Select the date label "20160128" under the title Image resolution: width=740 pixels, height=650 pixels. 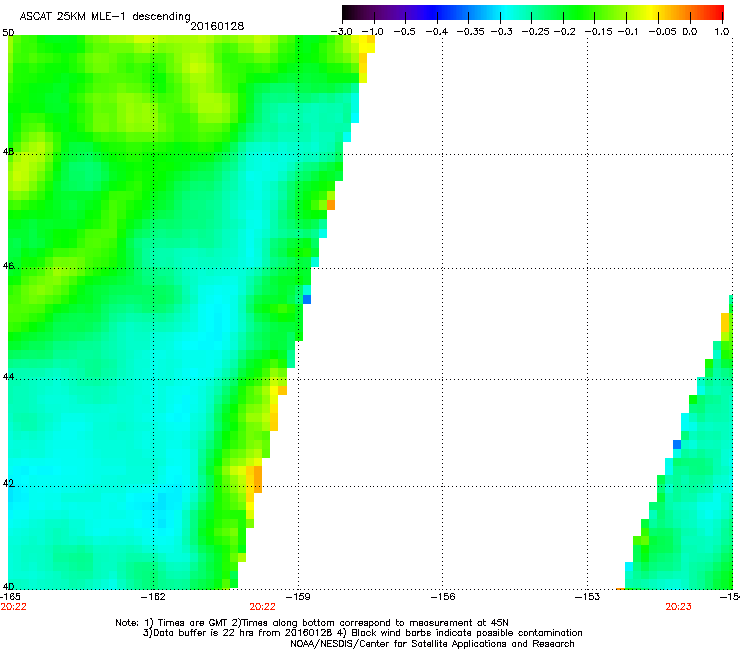click(x=217, y=26)
